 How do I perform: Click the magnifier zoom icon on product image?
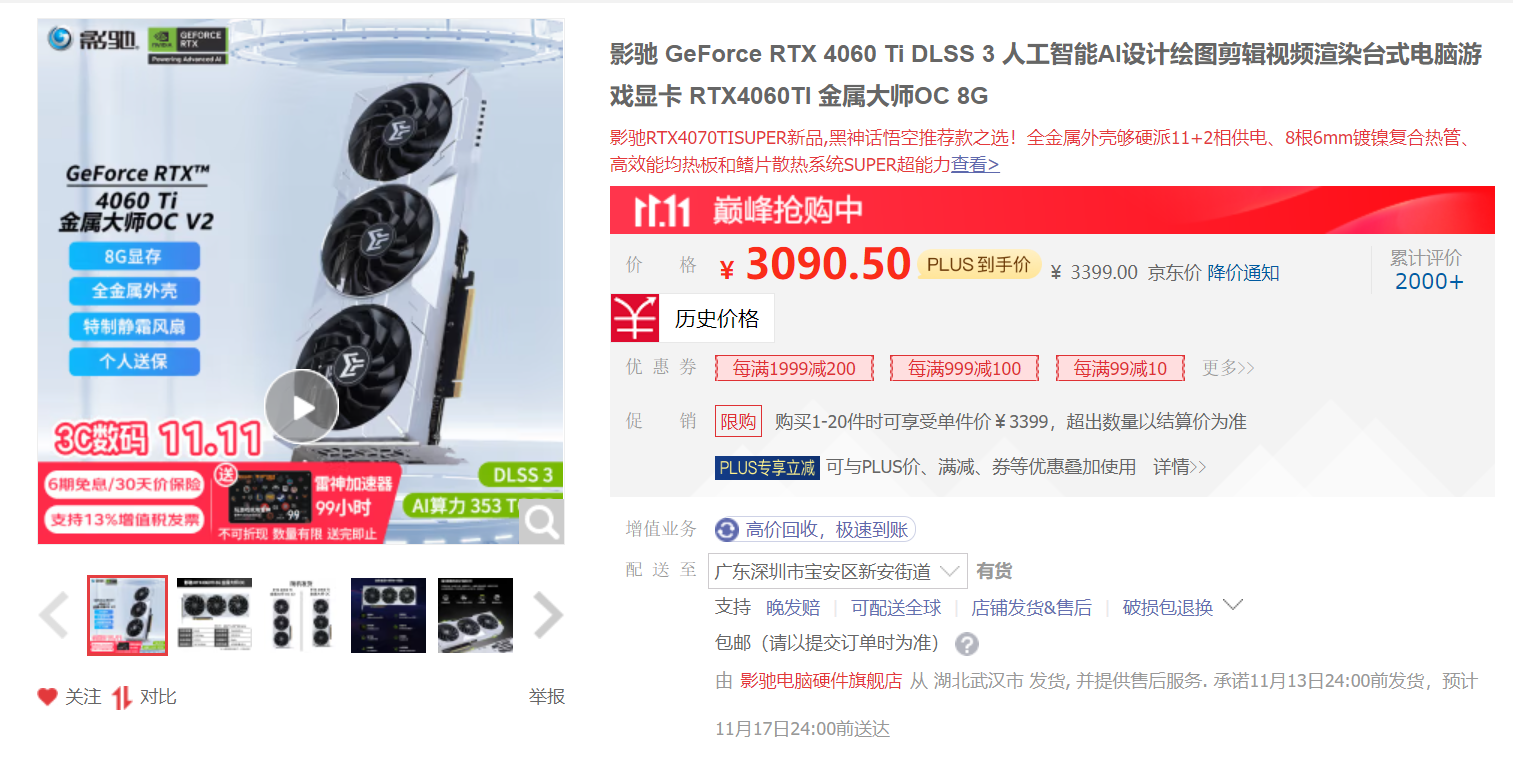click(541, 522)
